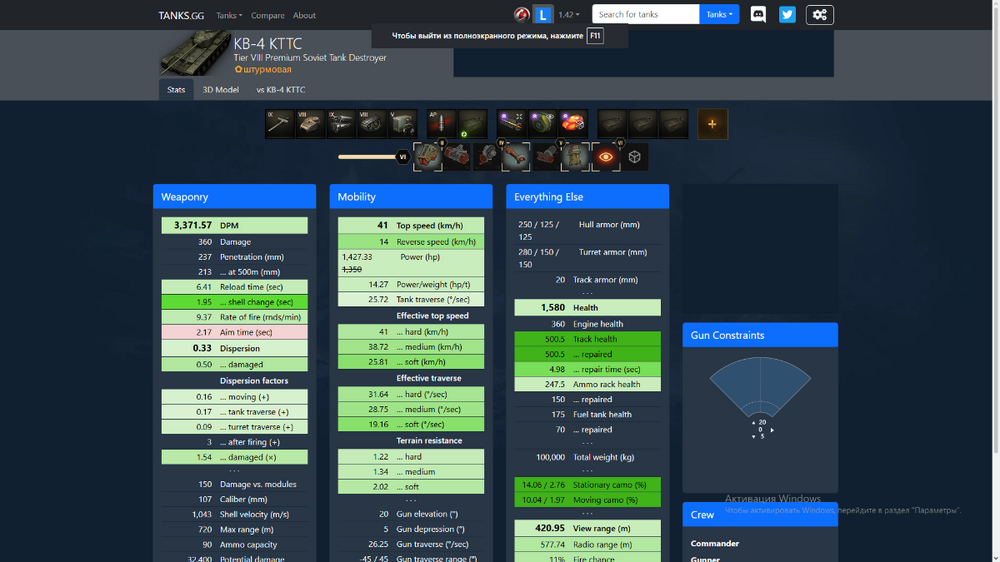Toggle the right field modification at level IV
The image size is (1000, 562).
[516, 157]
